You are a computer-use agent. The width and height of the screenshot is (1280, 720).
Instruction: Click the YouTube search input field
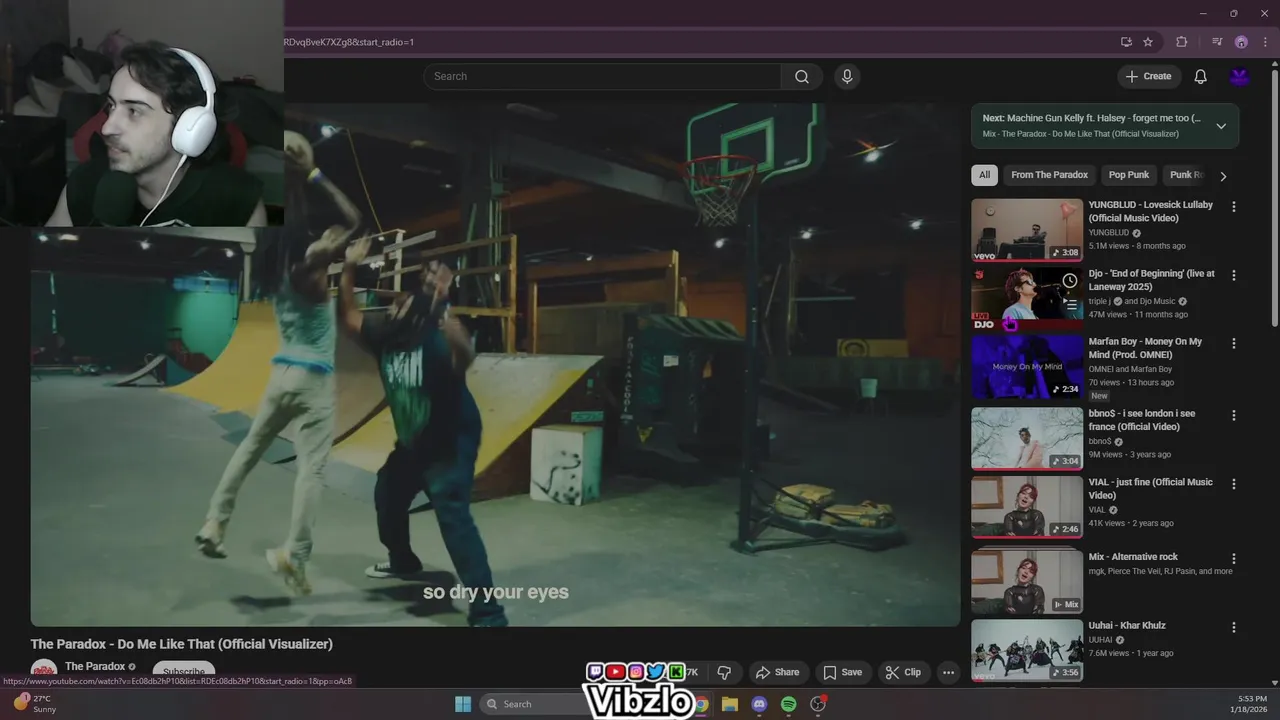click(602, 76)
